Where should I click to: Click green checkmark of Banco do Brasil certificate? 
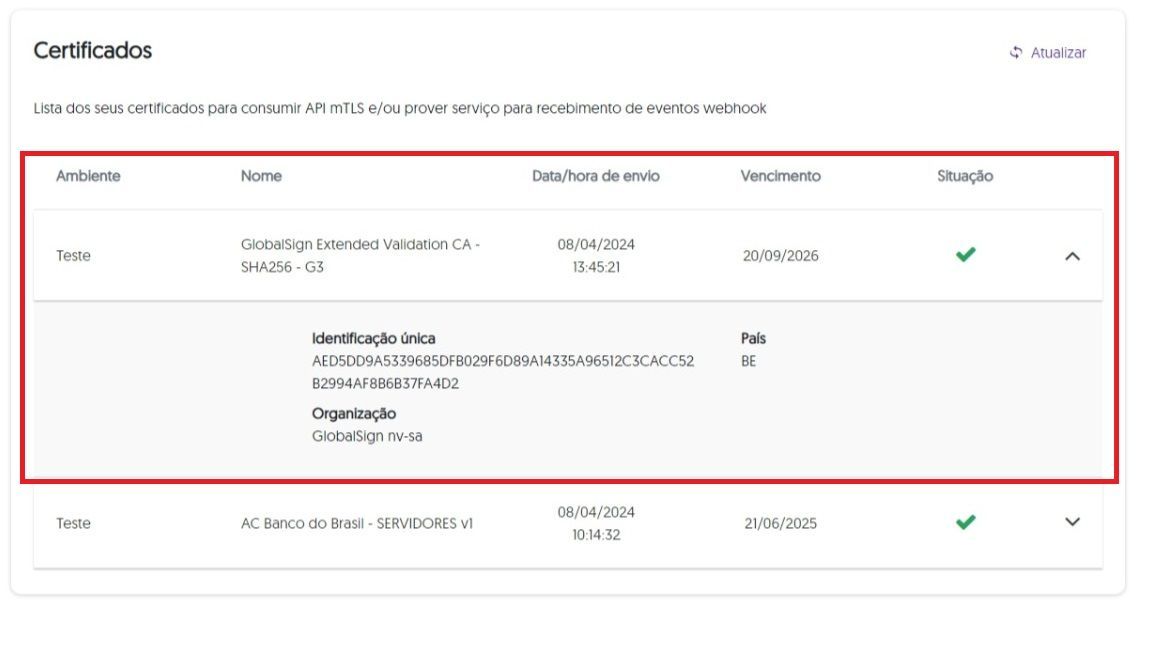pyautogui.click(x=965, y=522)
